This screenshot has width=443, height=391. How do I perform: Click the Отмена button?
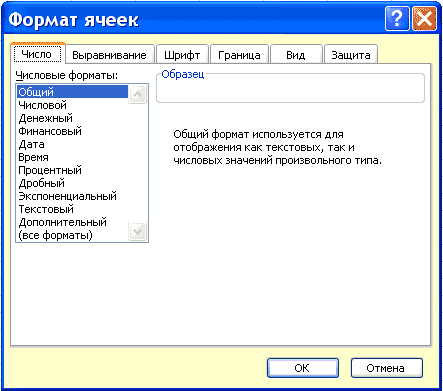[387, 368]
